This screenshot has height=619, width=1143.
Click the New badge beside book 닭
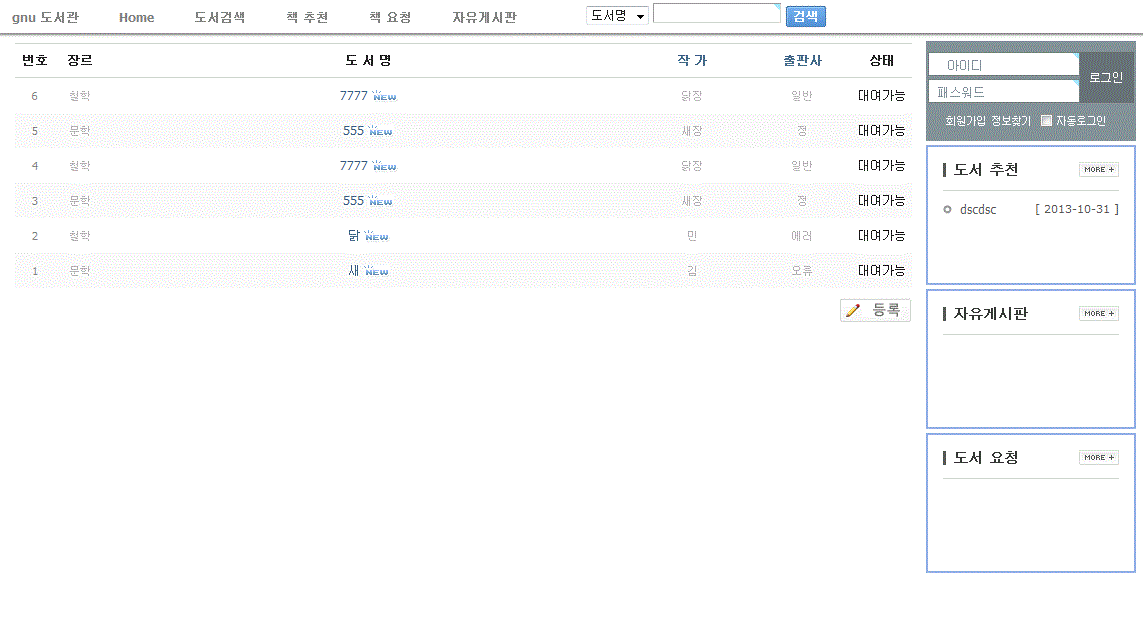click(x=376, y=236)
